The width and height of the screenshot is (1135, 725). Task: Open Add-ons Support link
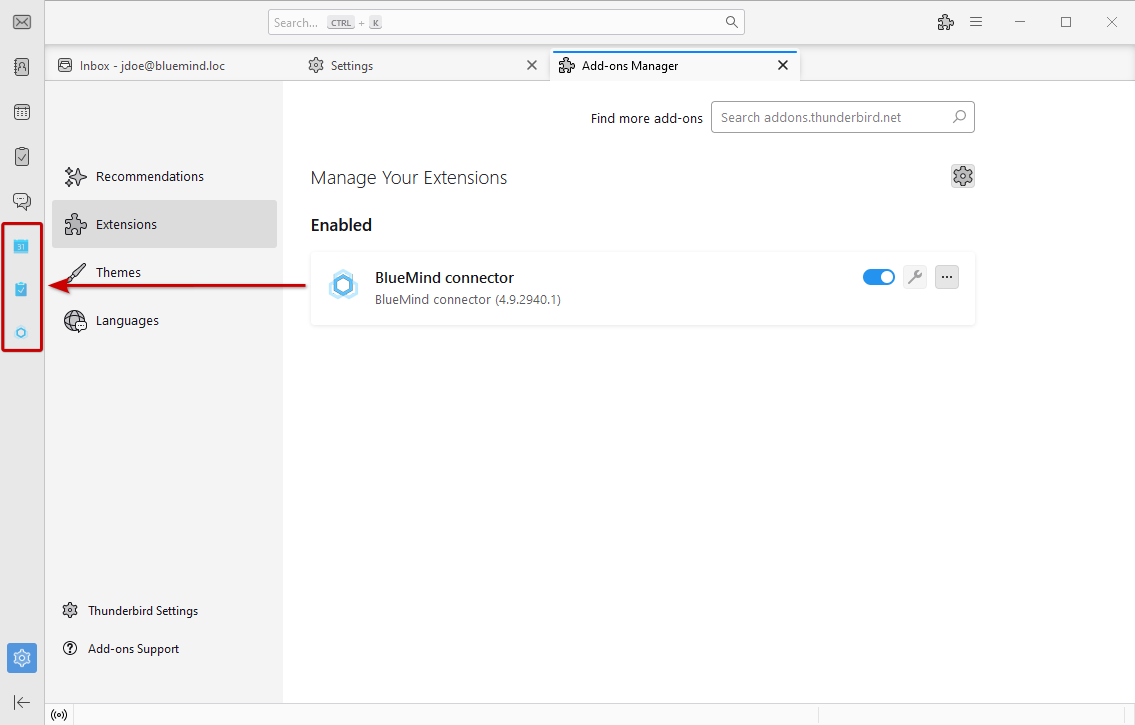point(133,649)
